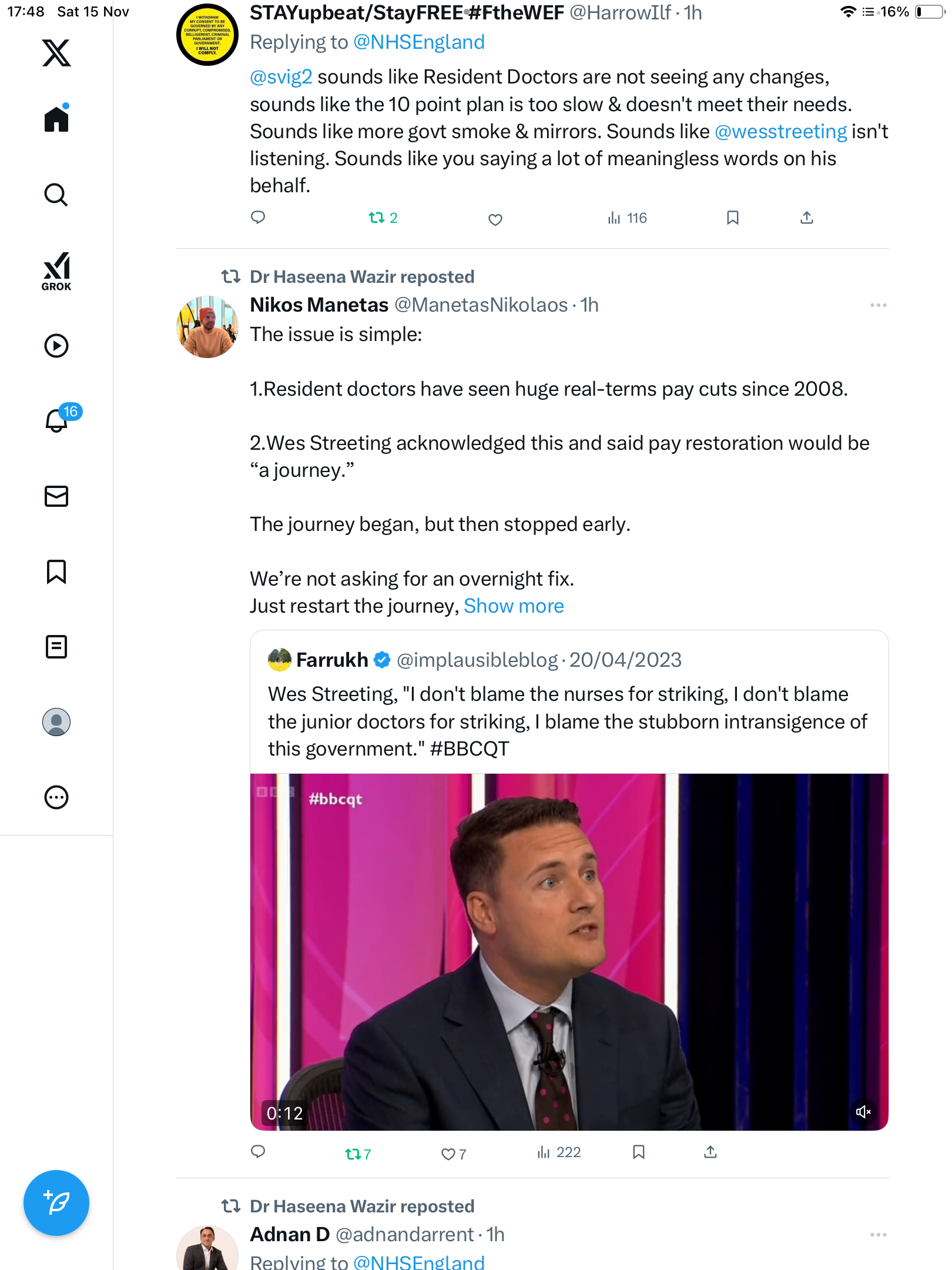Open Nikos Manetas profile picture
The image size is (952, 1270).
tap(207, 327)
